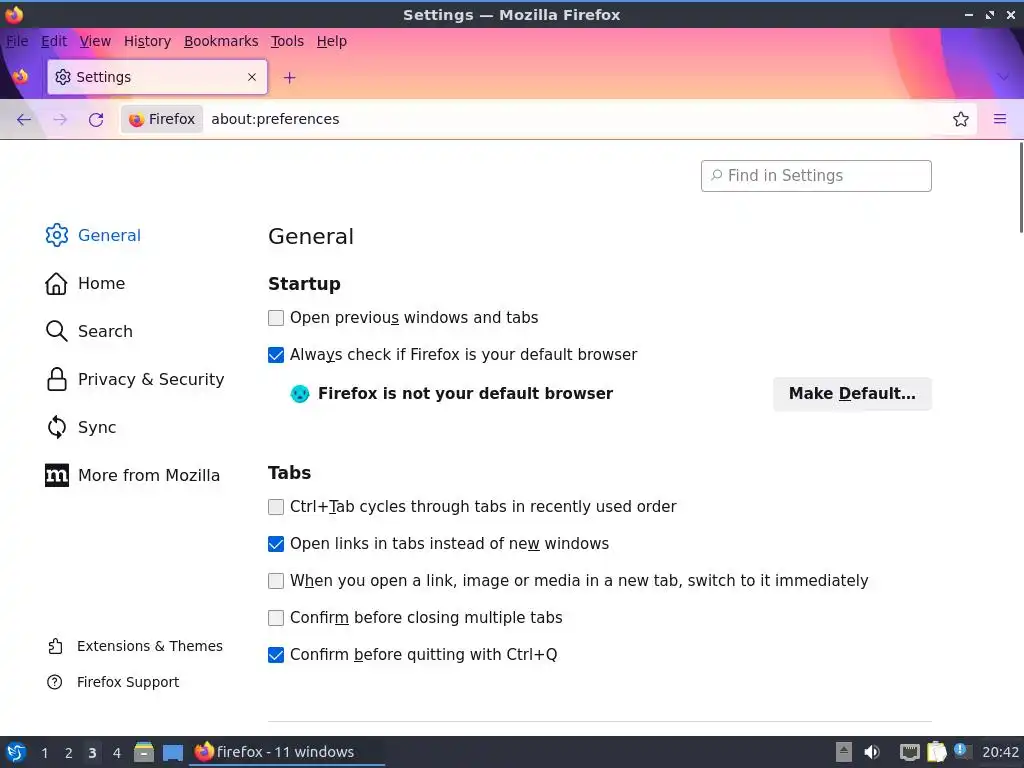Open the General settings category
This screenshot has height=768, width=1024.
click(93, 235)
